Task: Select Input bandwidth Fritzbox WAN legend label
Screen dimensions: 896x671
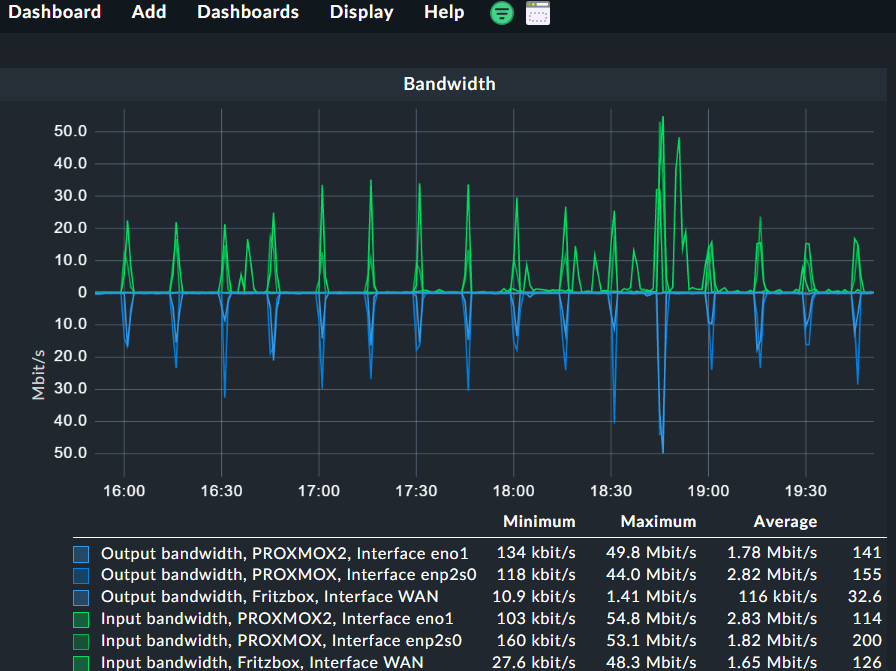Action: click(262, 662)
